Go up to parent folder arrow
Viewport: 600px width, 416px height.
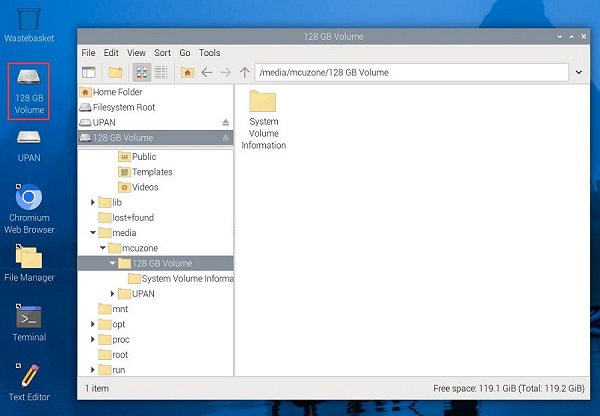(245, 72)
